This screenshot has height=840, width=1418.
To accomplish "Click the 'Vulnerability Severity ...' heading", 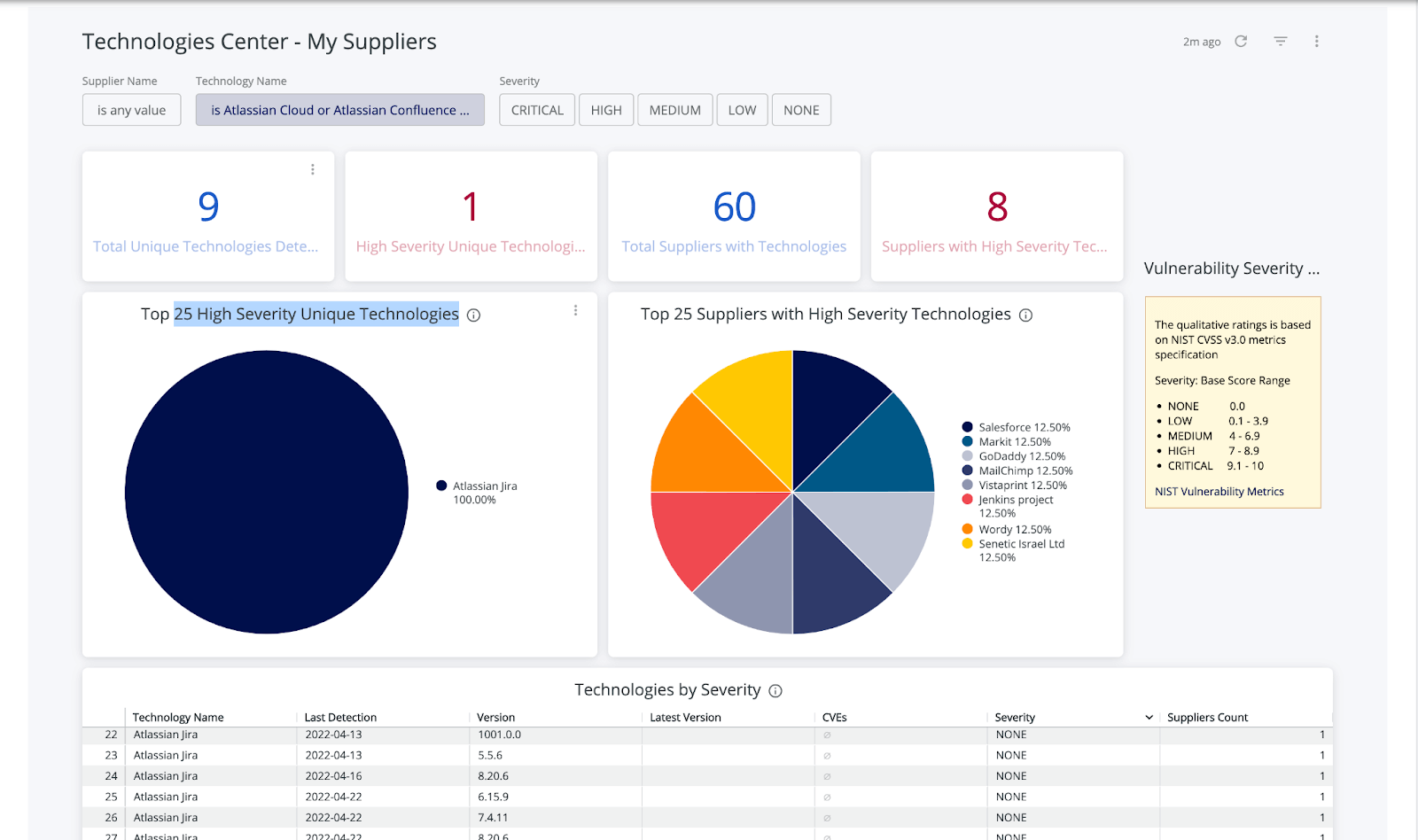I will [x=1231, y=268].
